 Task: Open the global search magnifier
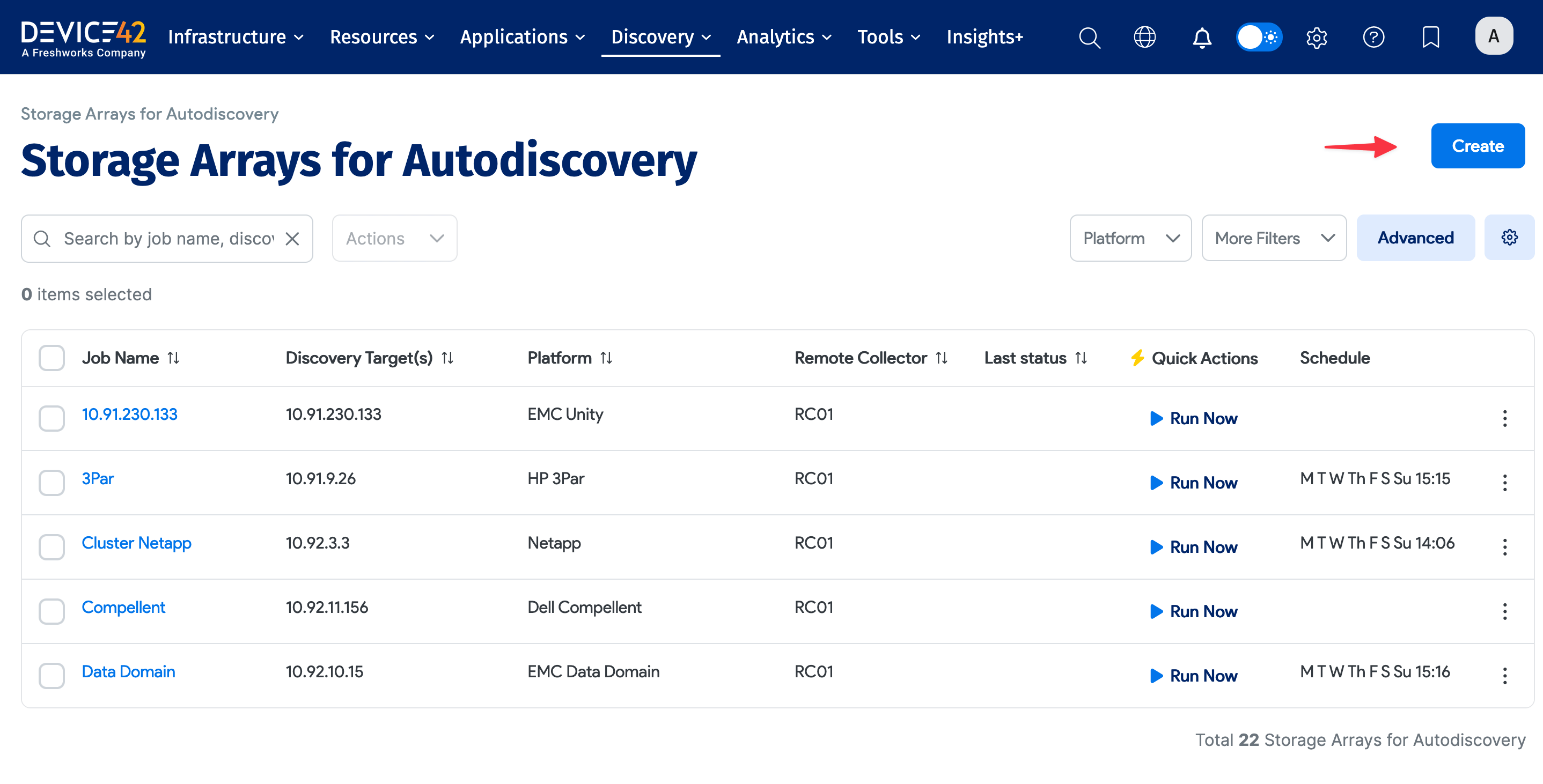pos(1089,37)
